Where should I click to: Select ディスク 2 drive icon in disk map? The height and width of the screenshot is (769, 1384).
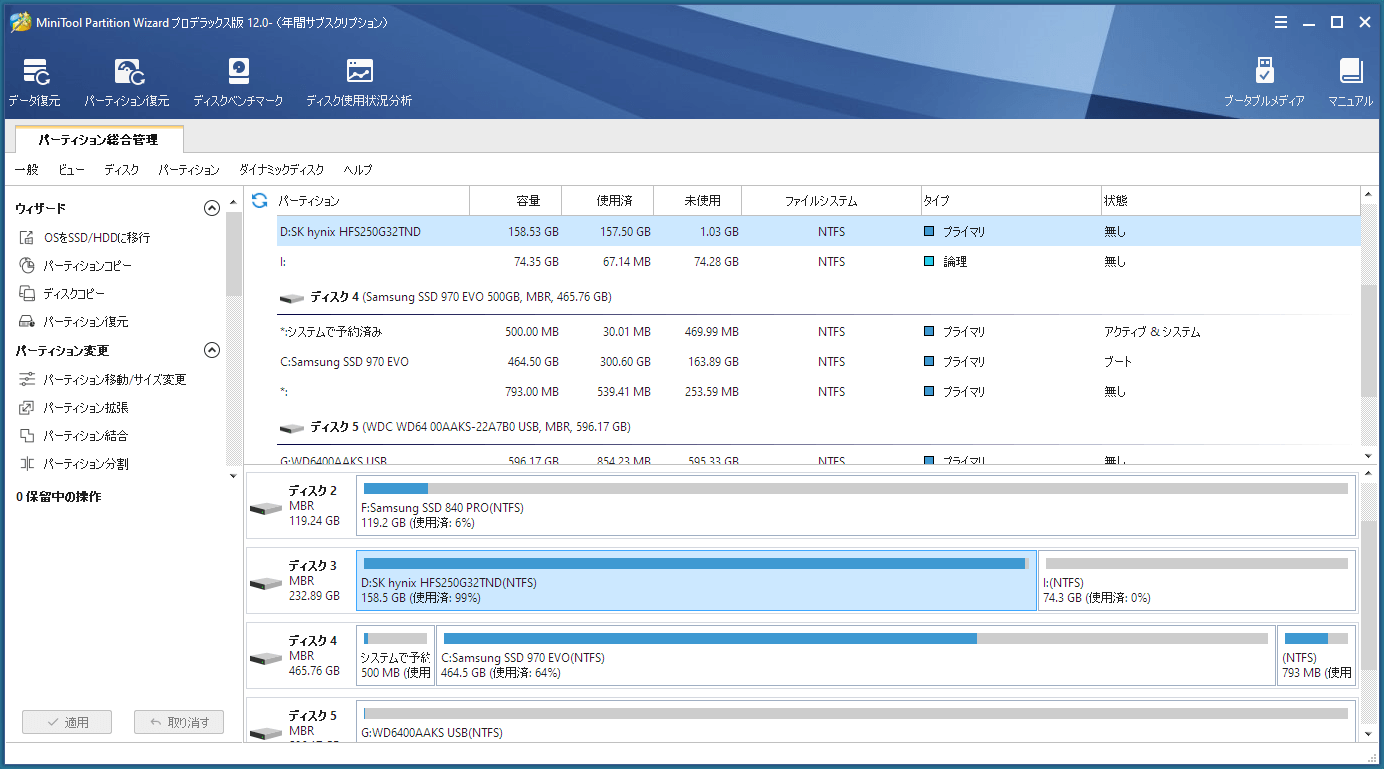coord(266,508)
